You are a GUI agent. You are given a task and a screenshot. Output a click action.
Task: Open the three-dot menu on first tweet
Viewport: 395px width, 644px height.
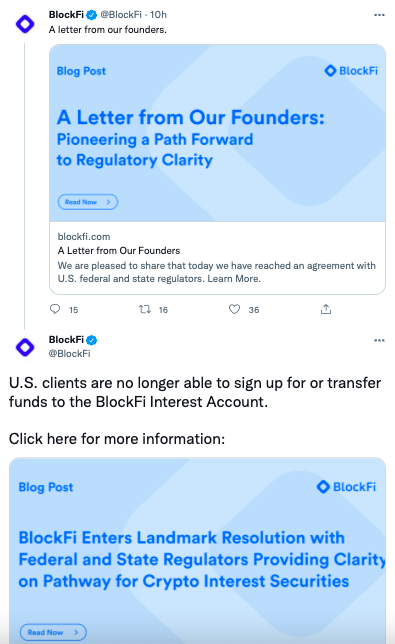point(379,15)
